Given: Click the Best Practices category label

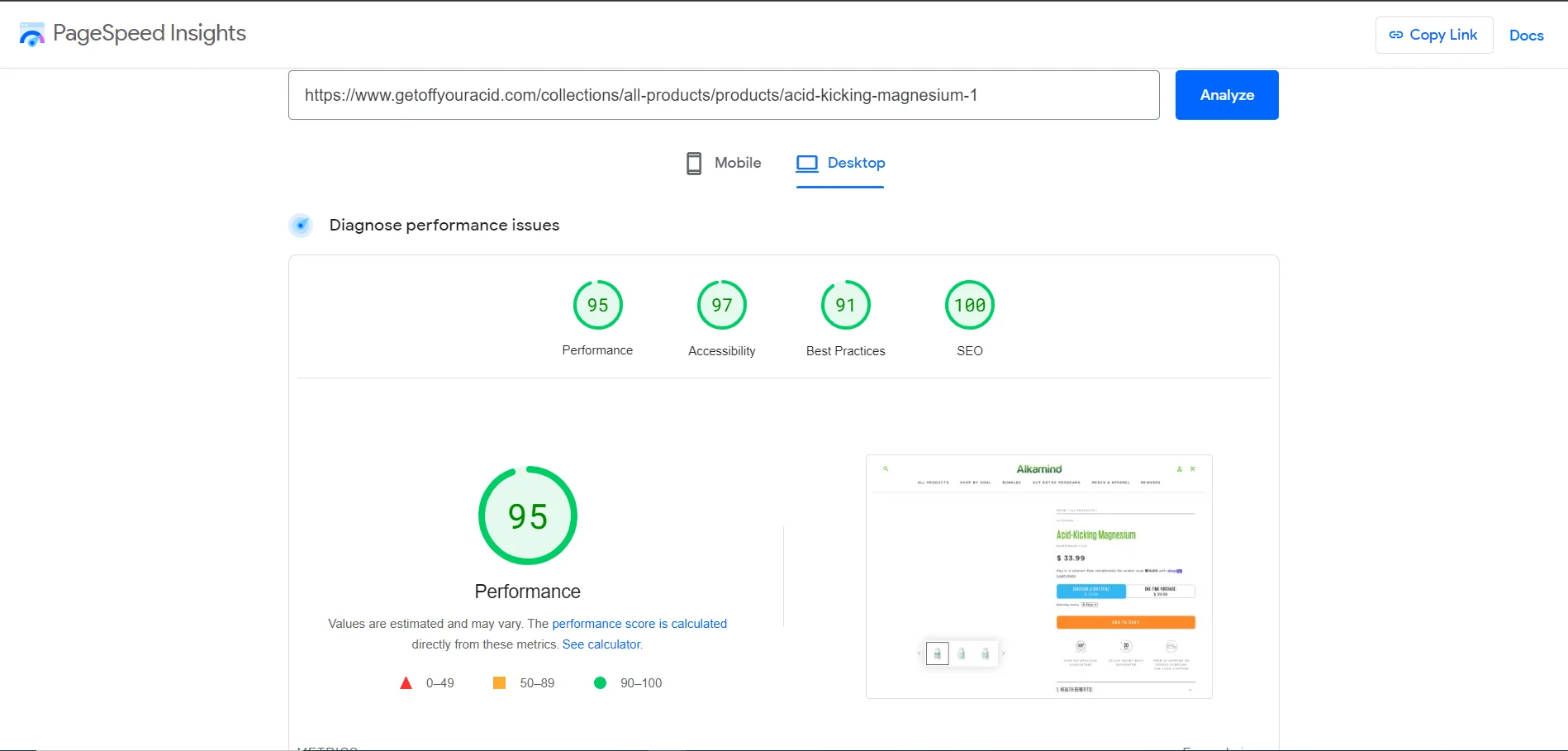Looking at the screenshot, I should 845,351.
